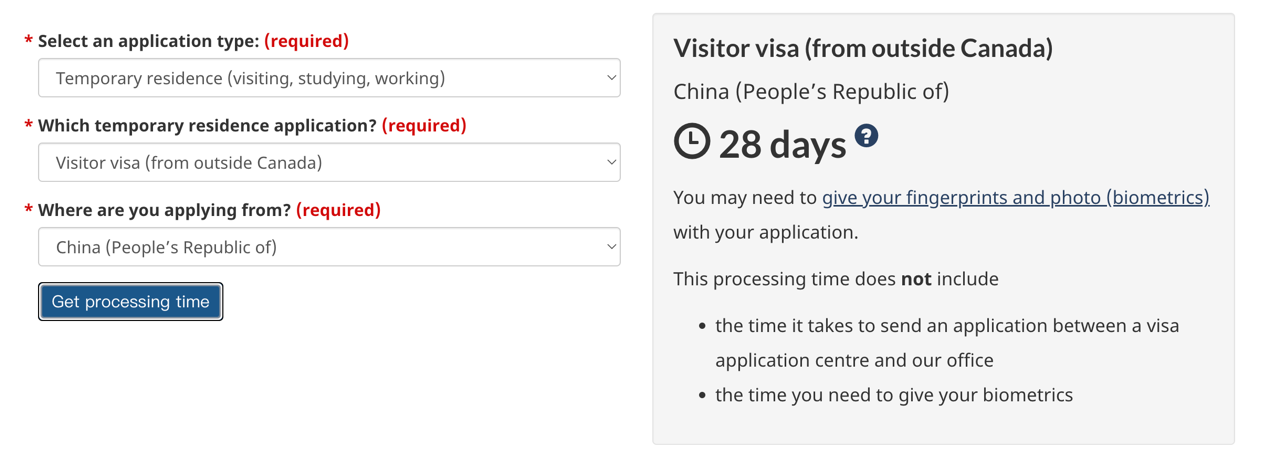Expand the Visitor visa application dropdown
The height and width of the screenshot is (474, 1270).
coord(329,162)
